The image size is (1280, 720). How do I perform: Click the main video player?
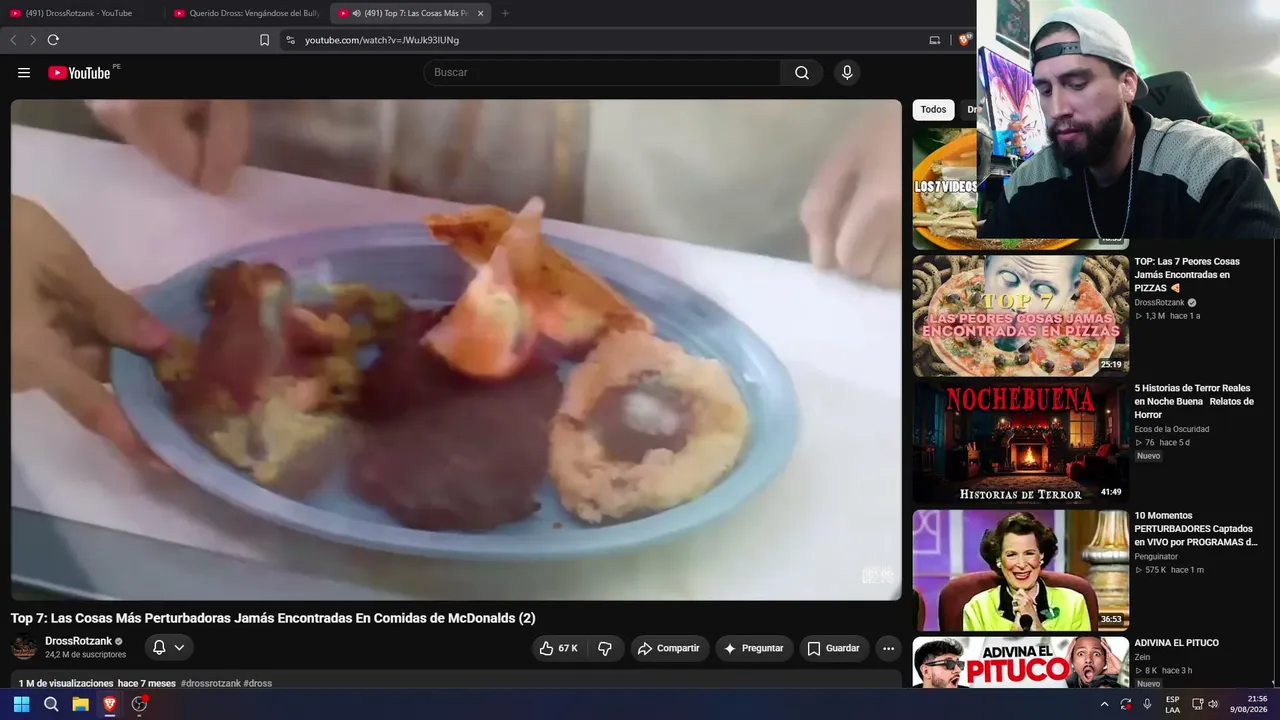tap(456, 350)
